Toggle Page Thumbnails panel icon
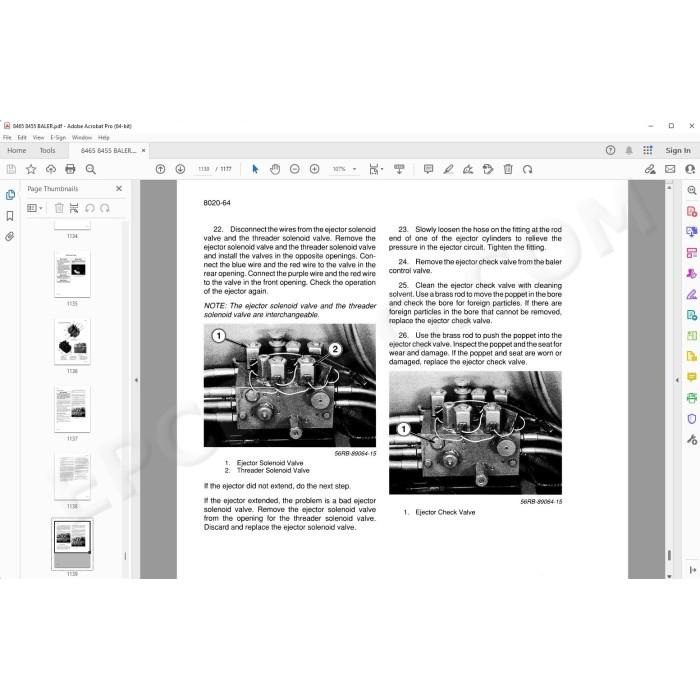Screen dimensions: 700x700 10,195
